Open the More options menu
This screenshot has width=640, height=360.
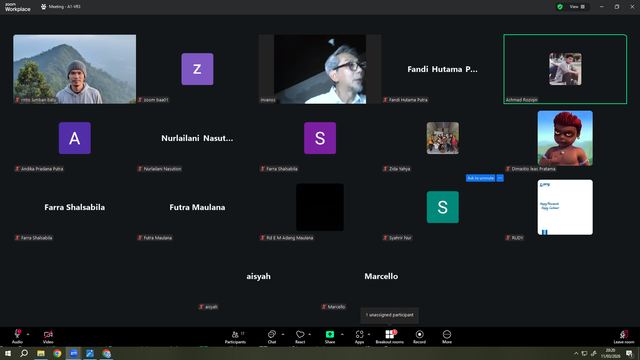click(447, 336)
